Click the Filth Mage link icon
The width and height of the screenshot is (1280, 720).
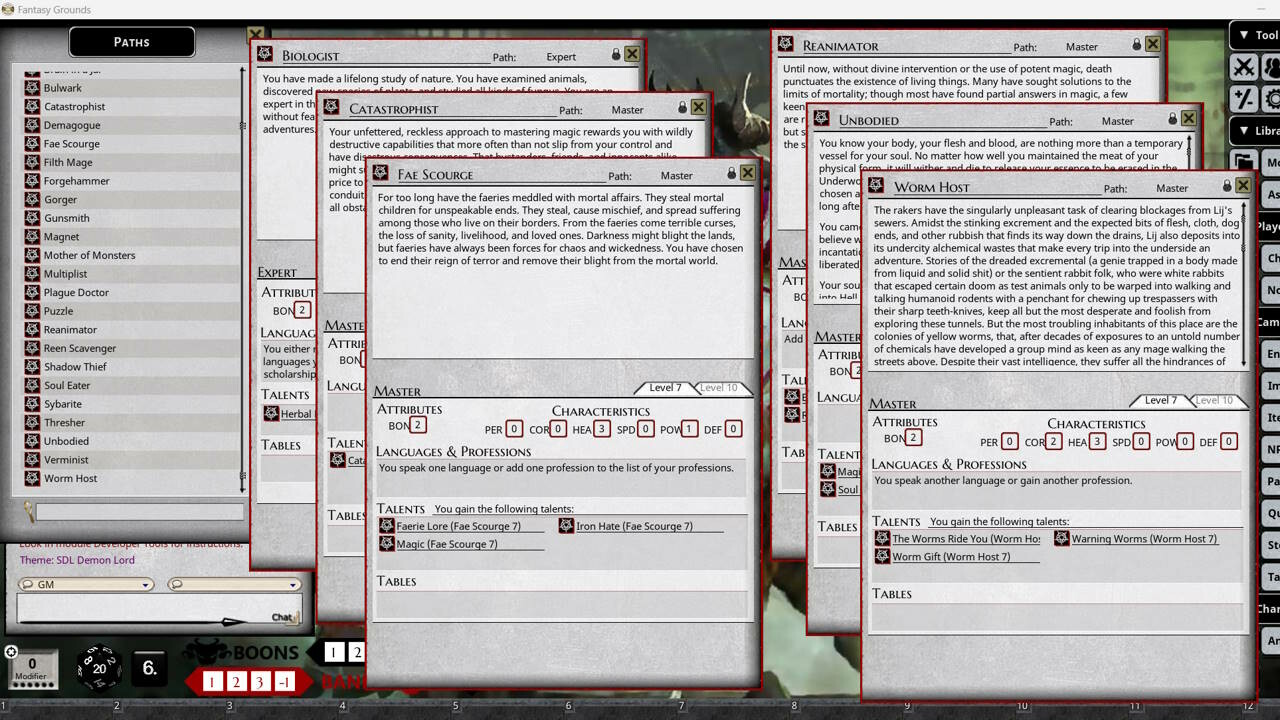click(32, 162)
